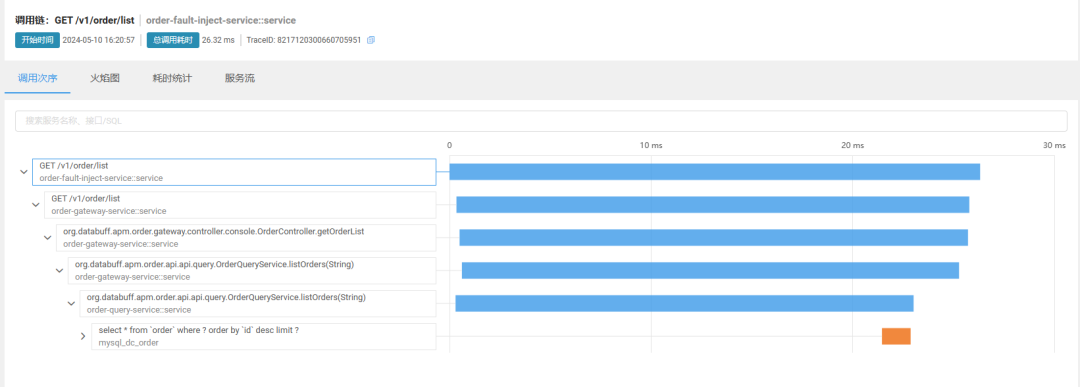
Task: Collapse the OrderController.getOrderList span
Action: [48, 238]
